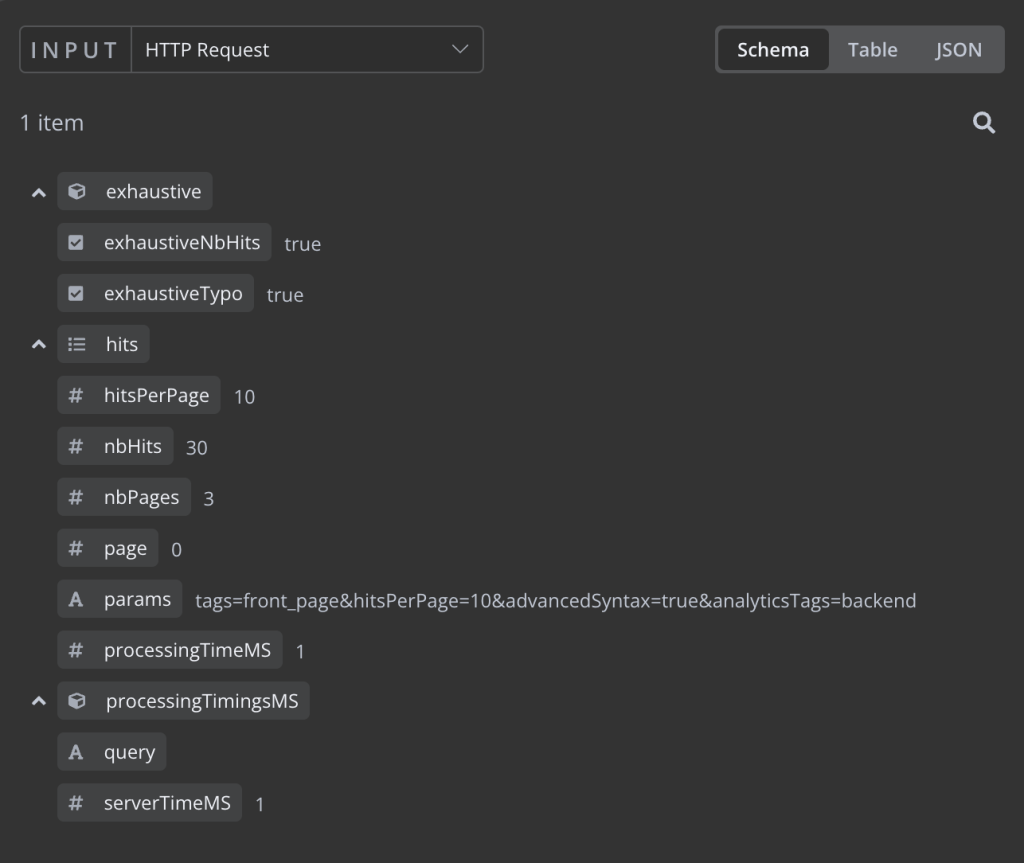Image resolution: width=1024 pixels, height=863 pixels.
Task: Collapse the hits list node
Action: (x=38, y=343)
